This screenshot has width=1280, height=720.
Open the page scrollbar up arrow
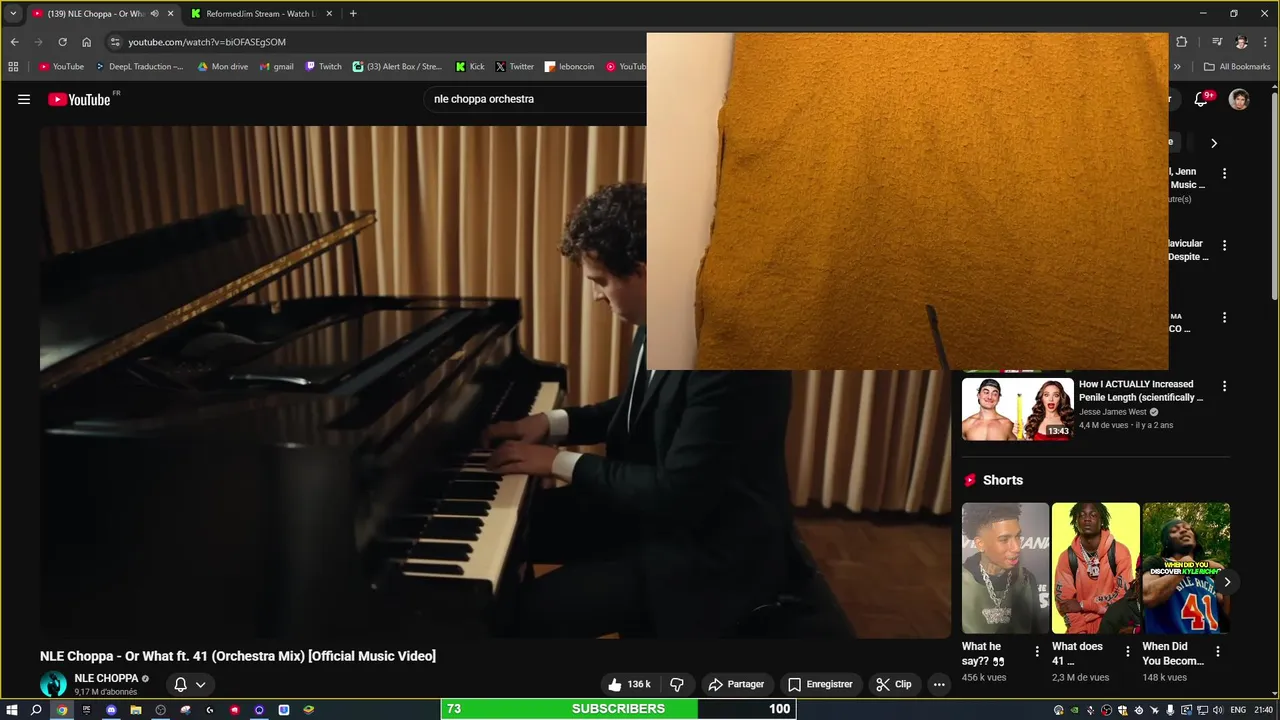(x=1274, y=88)
